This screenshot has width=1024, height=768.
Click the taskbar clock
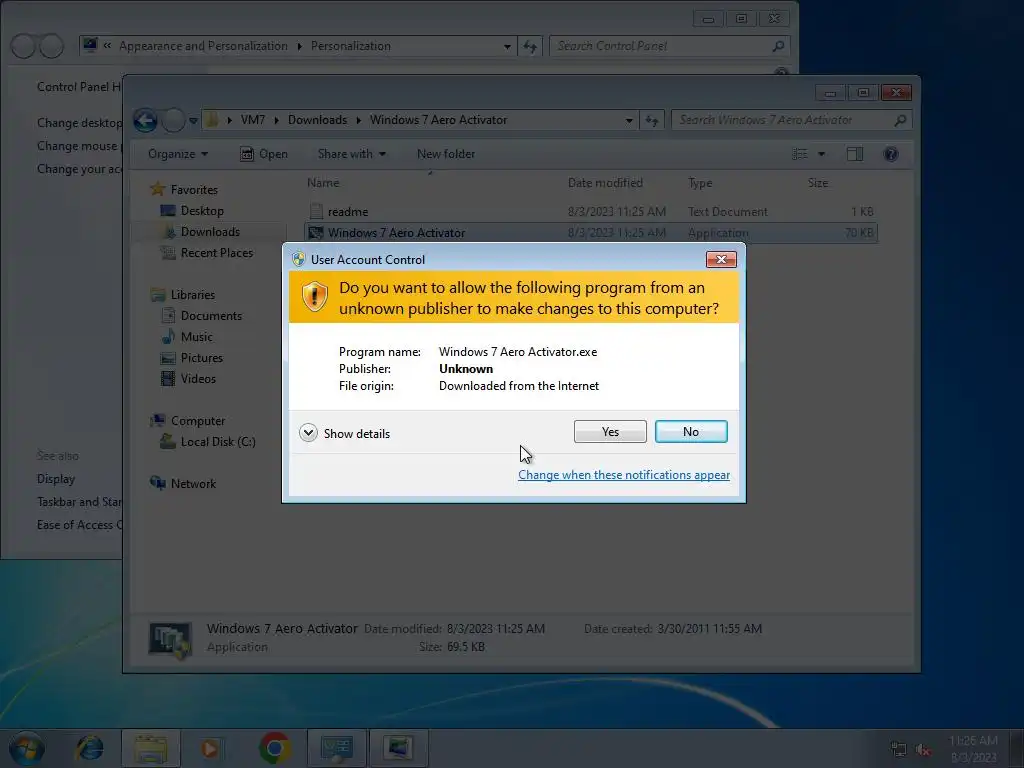click(x=973, y=749)
